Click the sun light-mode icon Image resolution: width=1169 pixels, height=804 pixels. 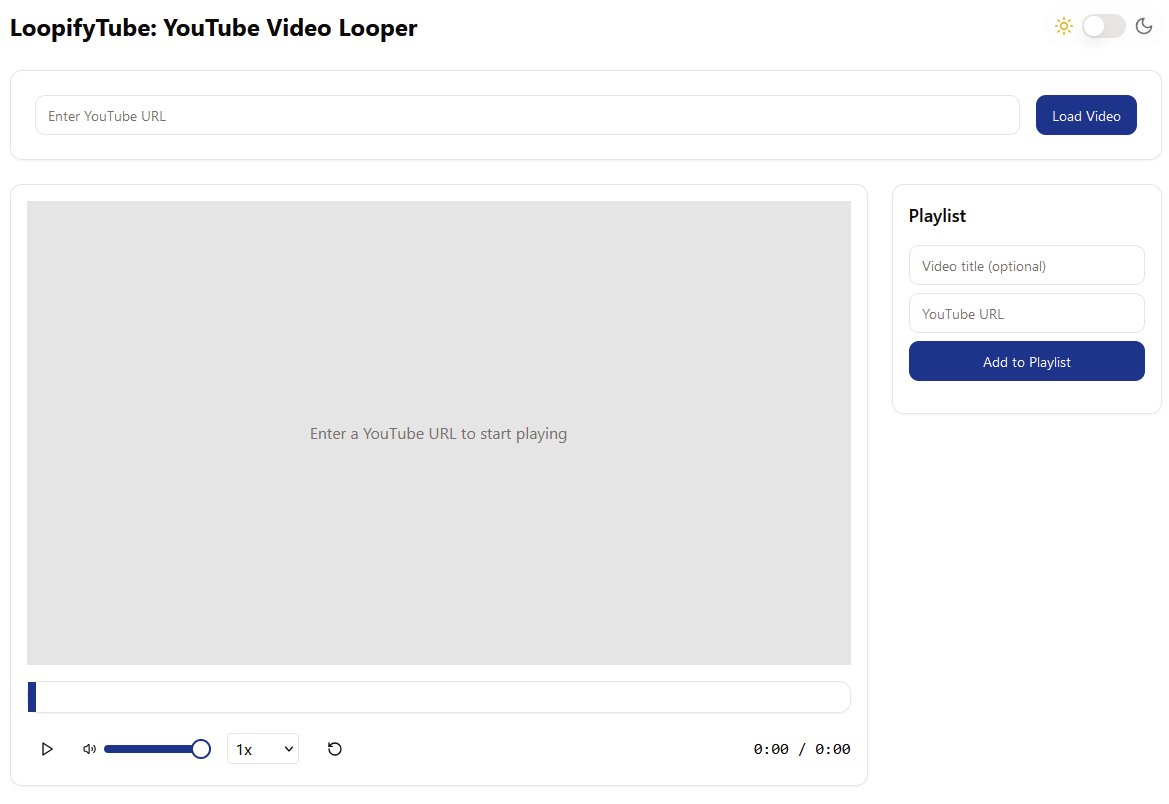[1064, 27]
